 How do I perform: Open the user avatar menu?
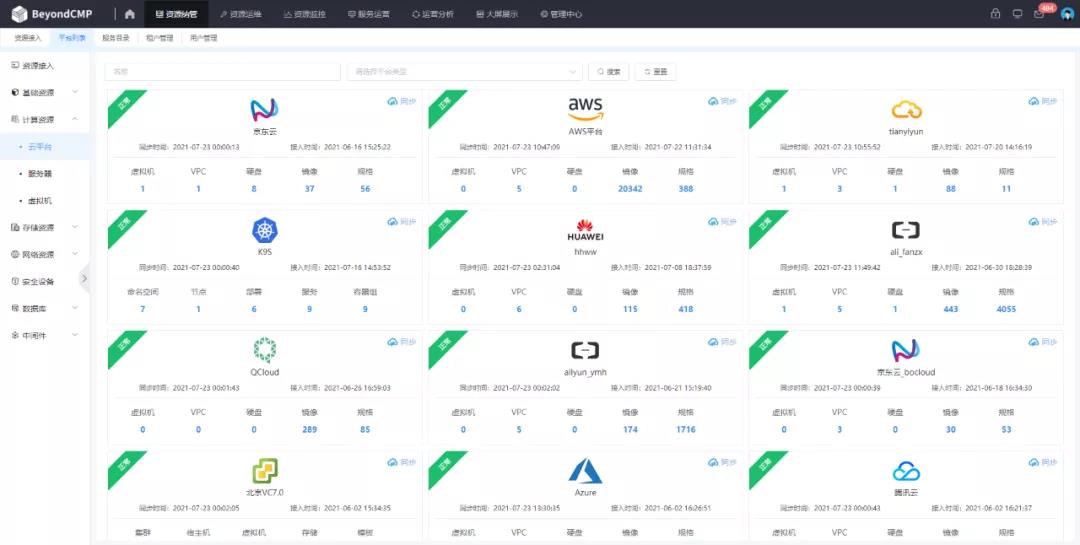click(1067, 14)
